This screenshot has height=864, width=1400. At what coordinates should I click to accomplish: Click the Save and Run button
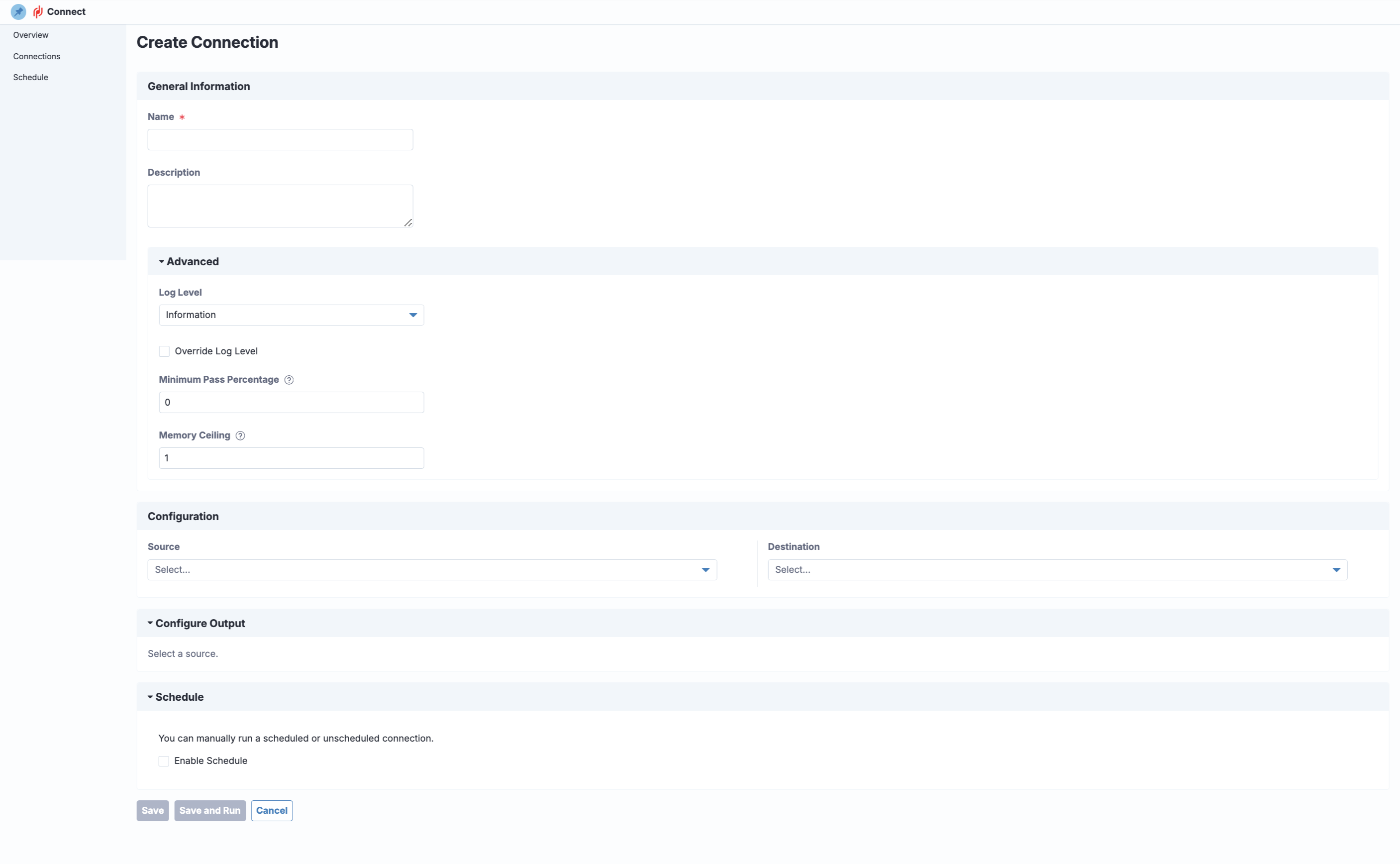[x=209, y=810]
